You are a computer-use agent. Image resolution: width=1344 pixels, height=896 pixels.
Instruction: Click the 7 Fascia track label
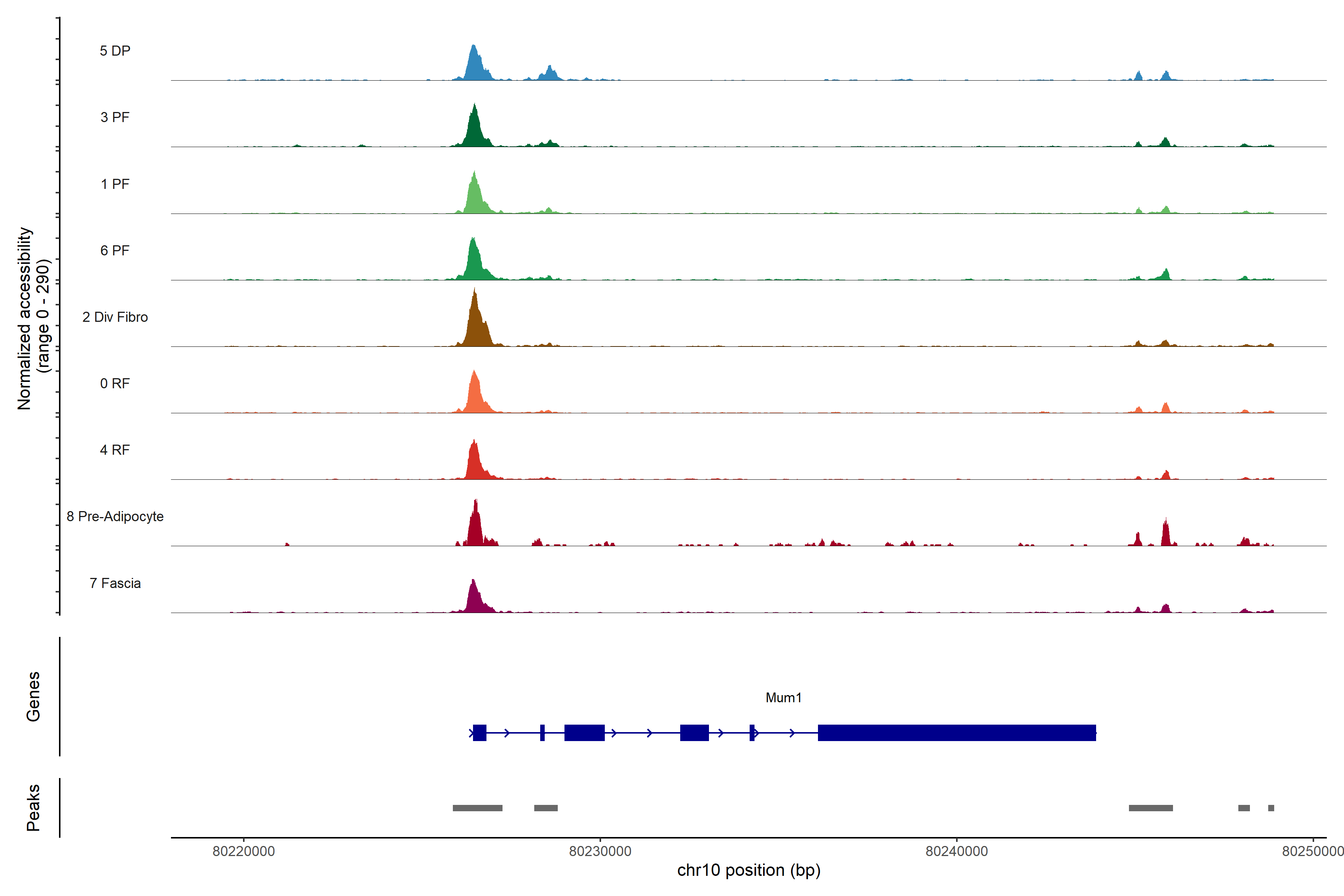pyautogui.click(x=115, y=583)
